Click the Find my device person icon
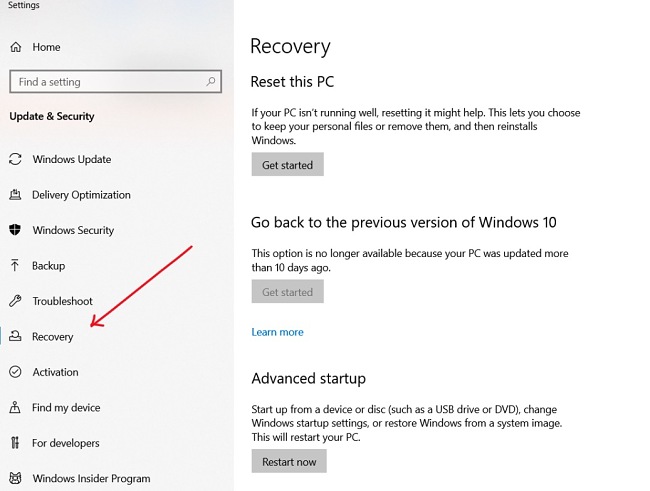 (15, 407)
